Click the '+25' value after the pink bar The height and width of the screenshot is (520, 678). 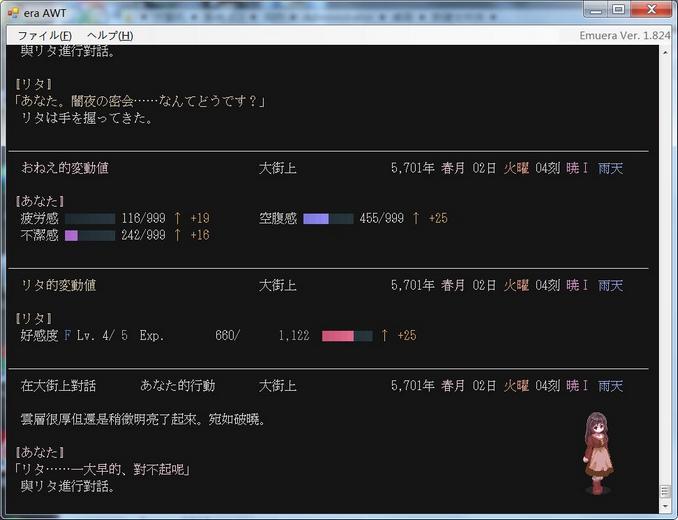pyautogui.click(x=407, y=336)
